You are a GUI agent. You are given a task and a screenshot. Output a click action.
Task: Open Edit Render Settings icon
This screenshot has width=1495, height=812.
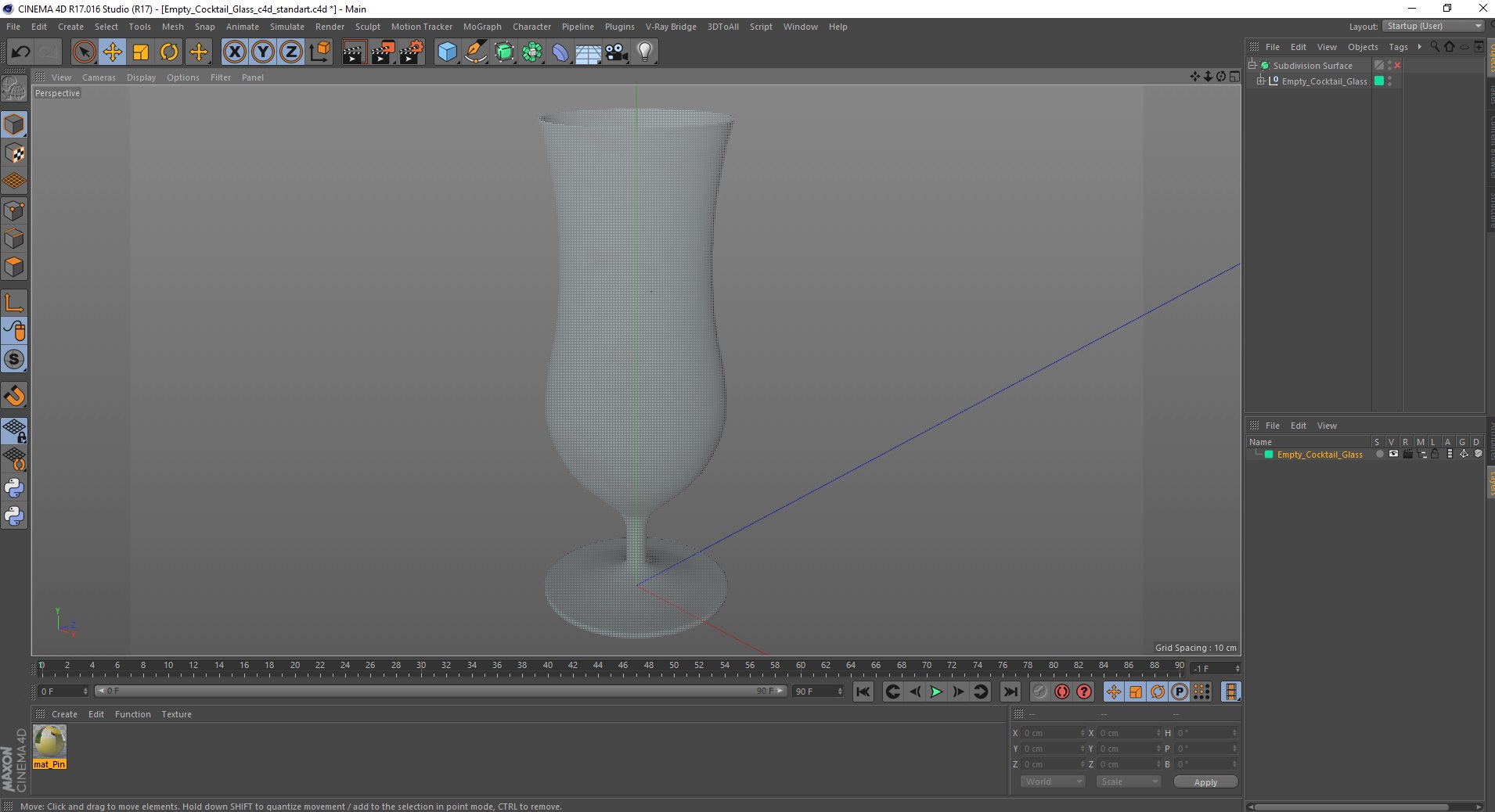tap(411, 52)
